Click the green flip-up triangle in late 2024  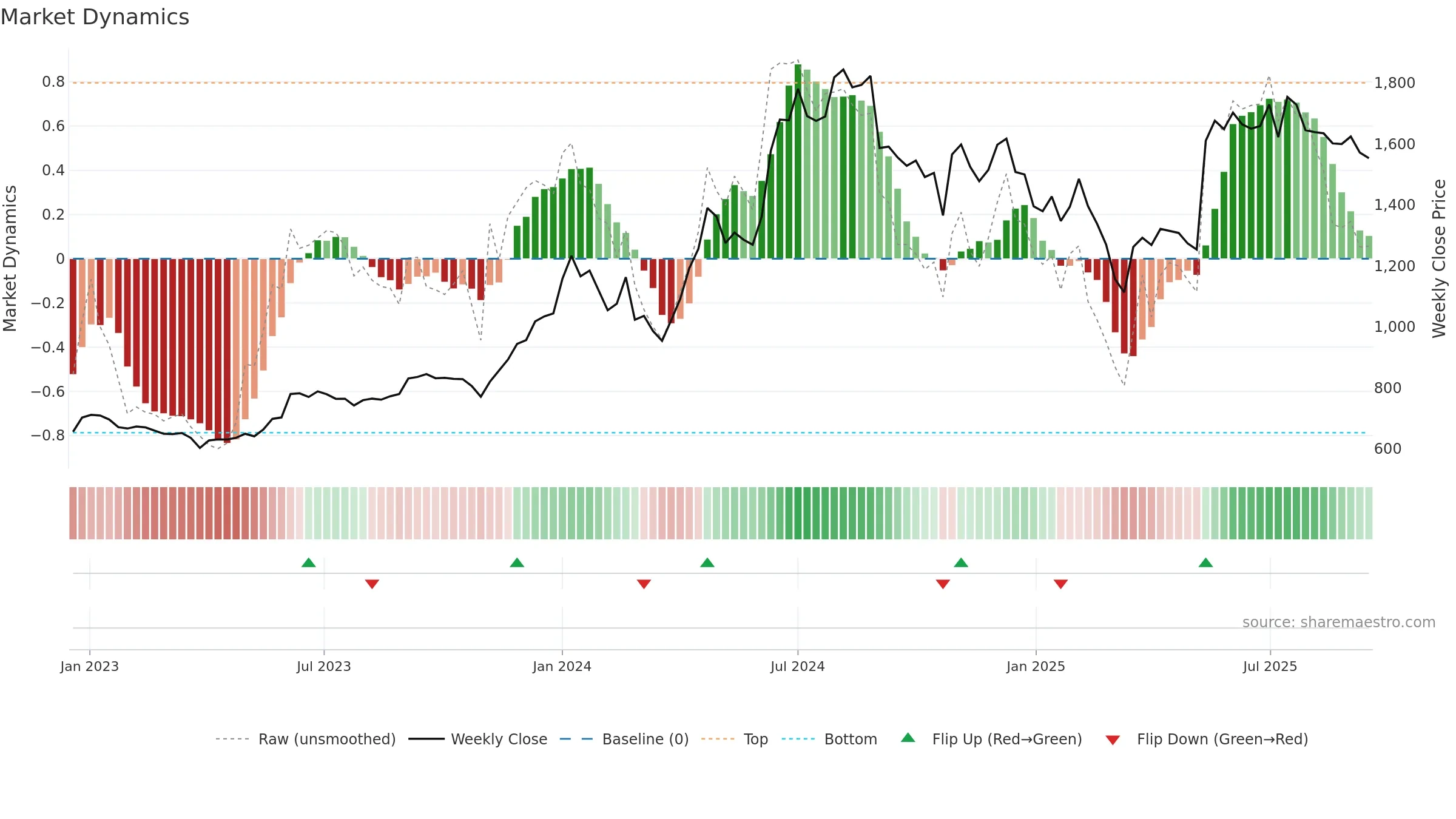coord(961,562)
